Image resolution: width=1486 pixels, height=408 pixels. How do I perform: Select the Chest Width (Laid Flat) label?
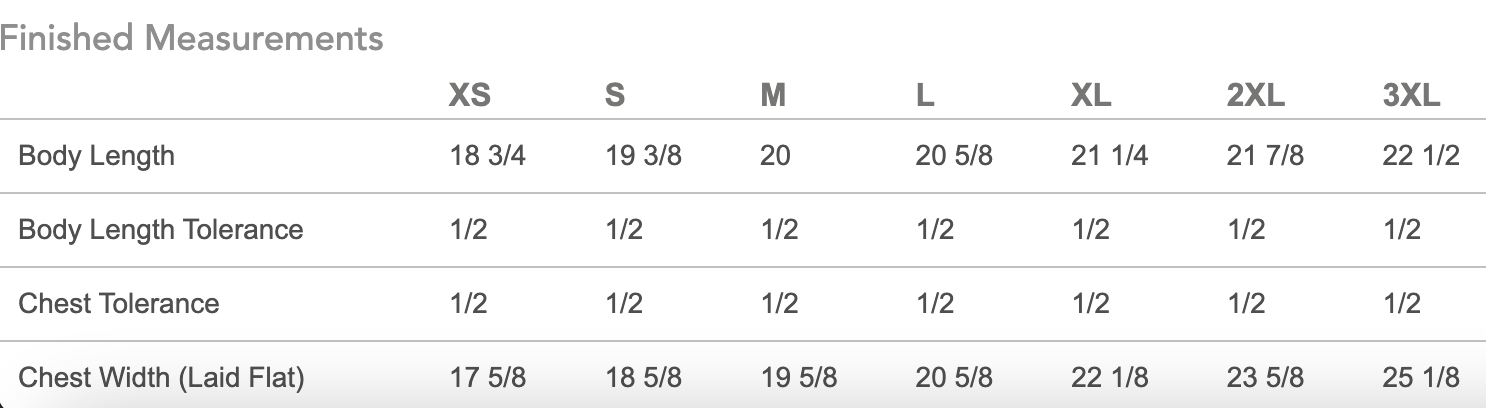point(161,378)
